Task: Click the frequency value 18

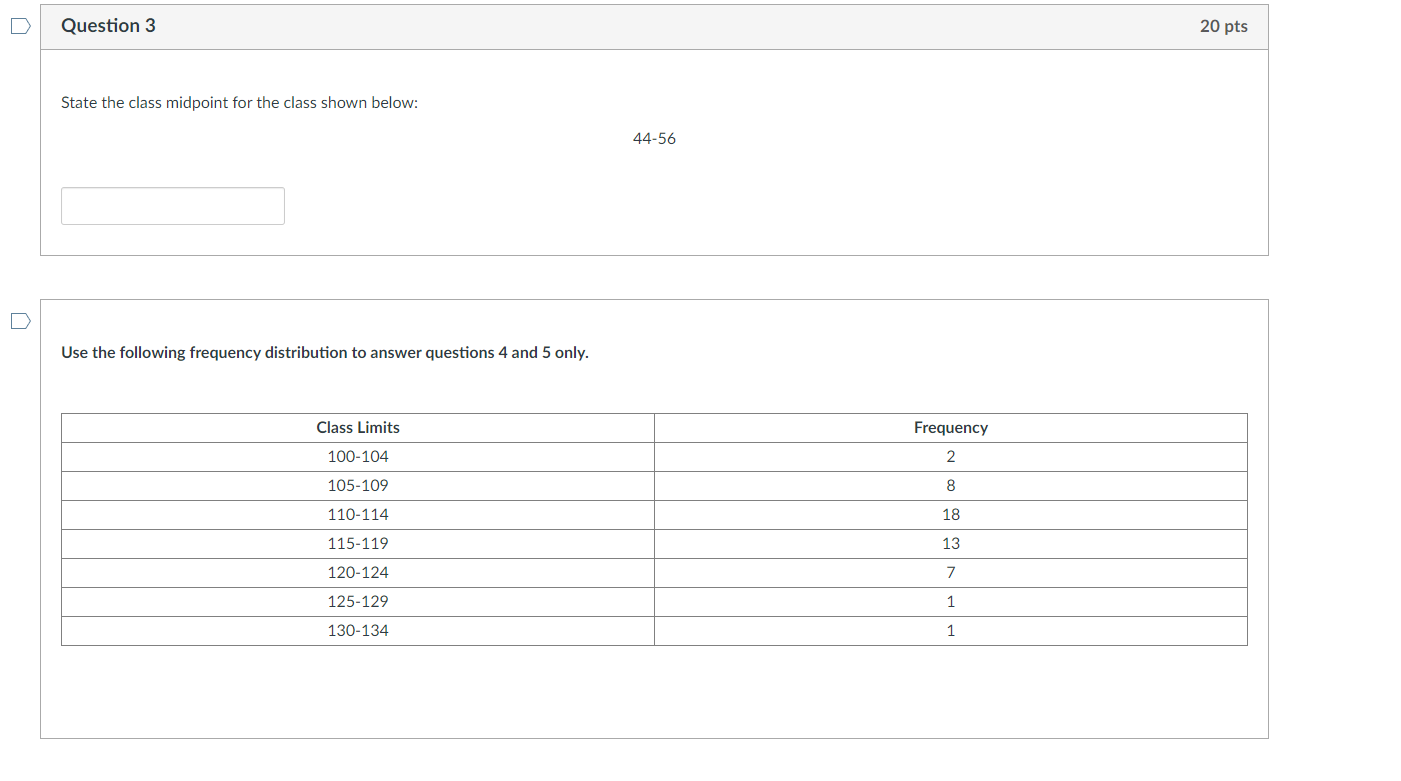Action: tap(950, 514)
